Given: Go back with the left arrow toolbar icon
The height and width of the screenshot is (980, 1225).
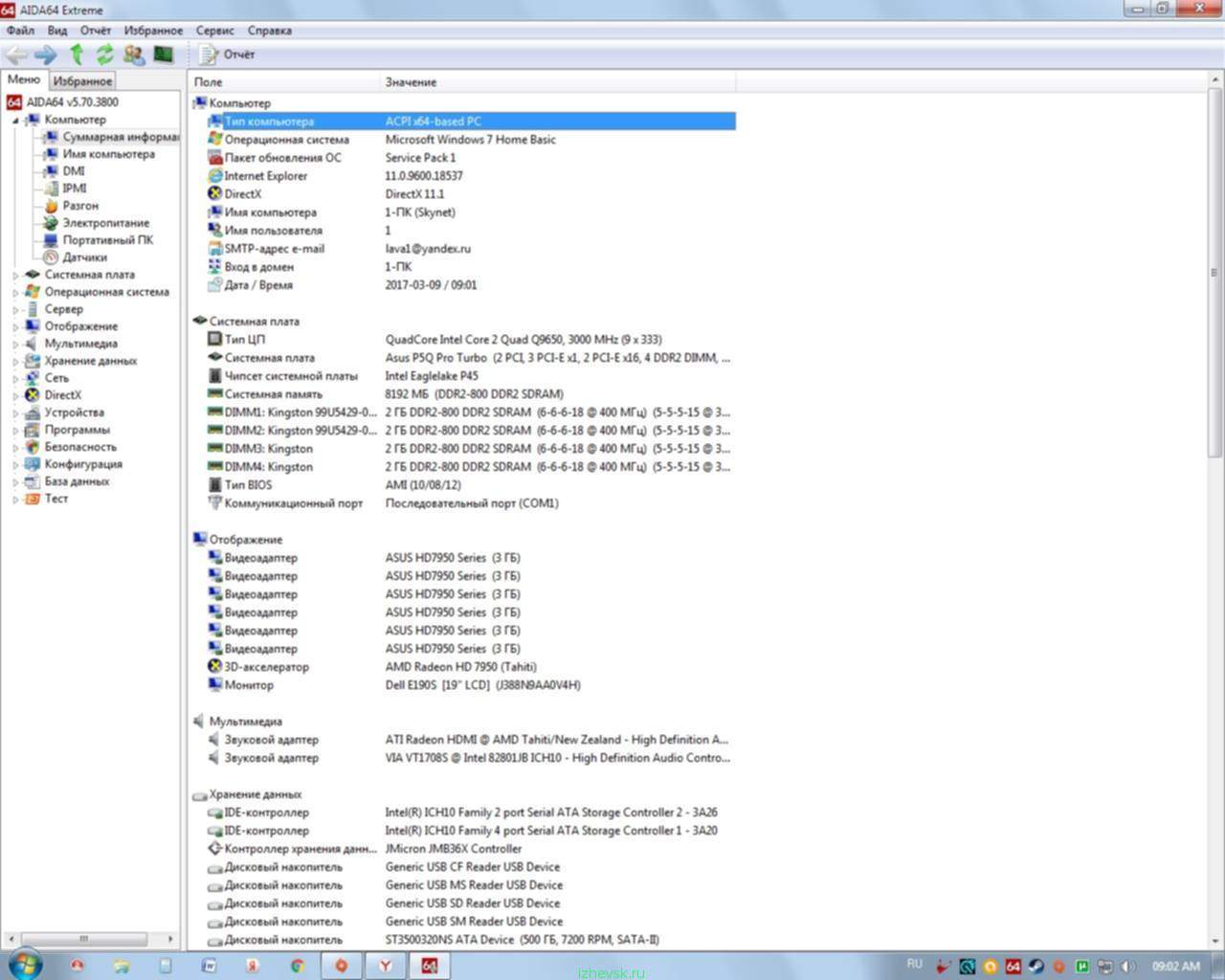Looking at the screenshot, I should [16, 55].
